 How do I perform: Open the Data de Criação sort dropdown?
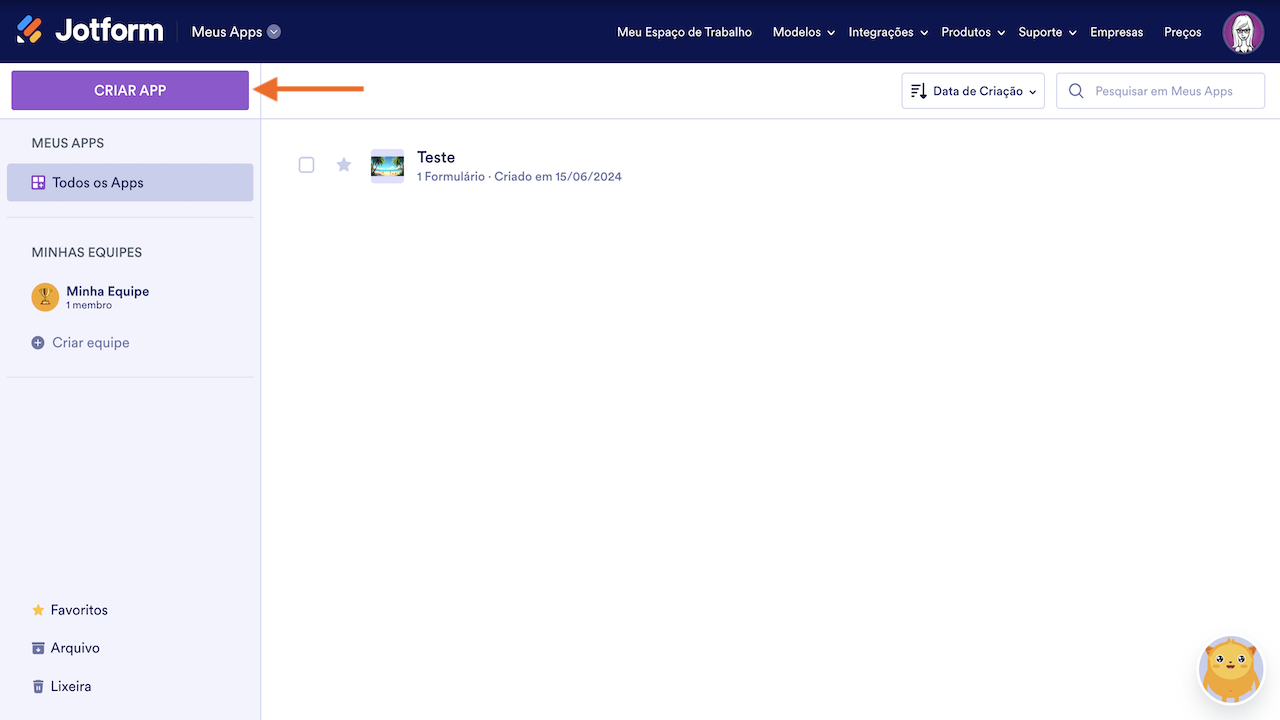[973, 91]
